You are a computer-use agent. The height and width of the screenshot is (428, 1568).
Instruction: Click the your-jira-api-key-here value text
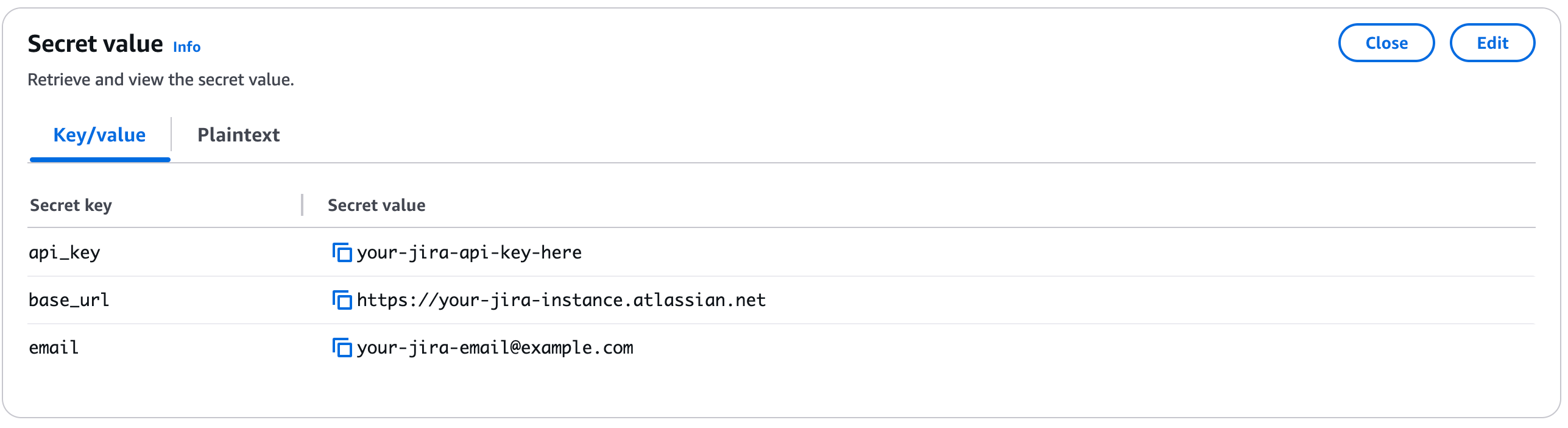(469, 252)
